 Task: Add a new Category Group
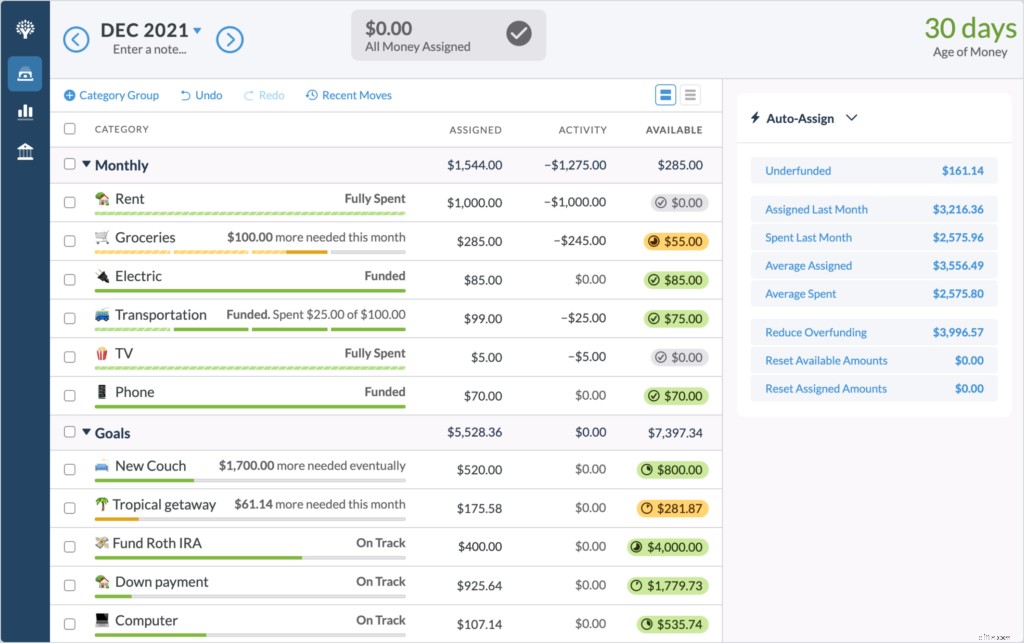coord(111,95)
